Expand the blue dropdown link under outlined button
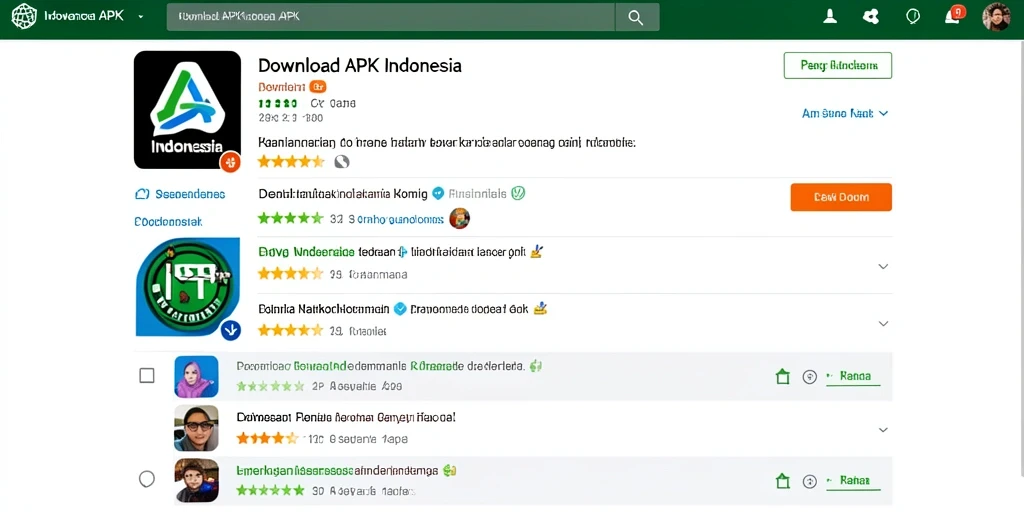 [x=844, y=113]
